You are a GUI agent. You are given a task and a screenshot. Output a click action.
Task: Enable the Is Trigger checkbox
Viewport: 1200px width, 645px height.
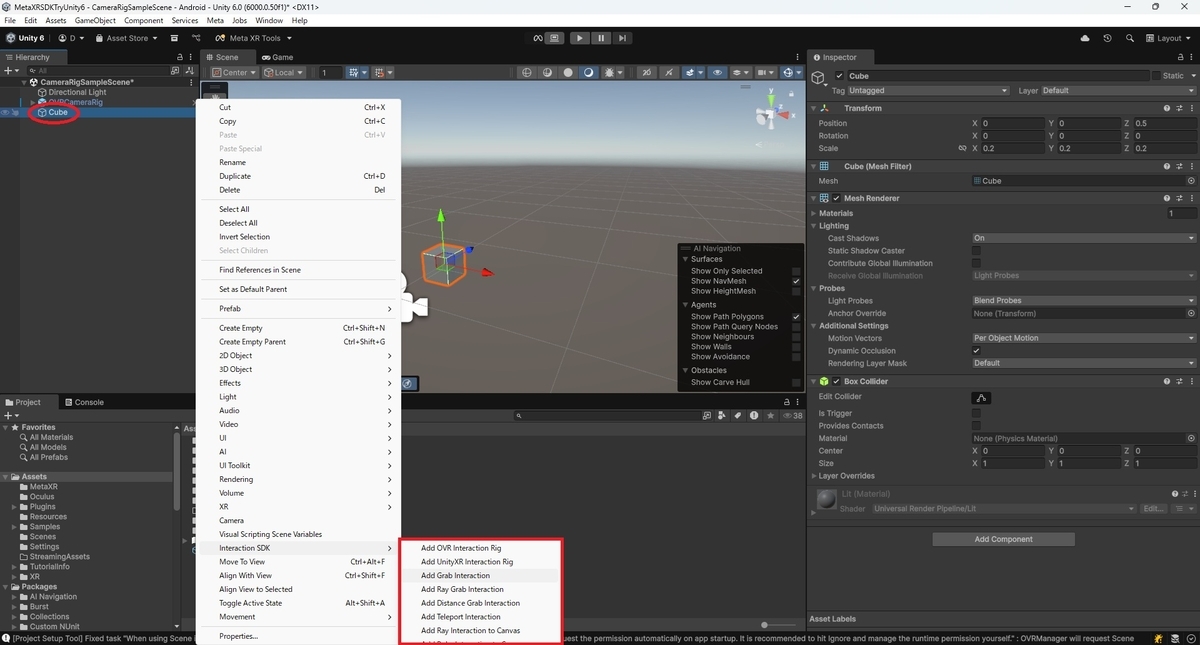(x=976, y=413)
